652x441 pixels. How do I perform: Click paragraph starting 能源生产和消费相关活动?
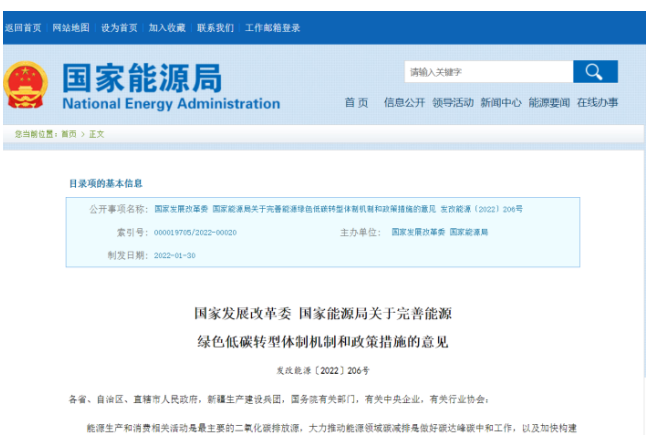click(x=331, y=428)
